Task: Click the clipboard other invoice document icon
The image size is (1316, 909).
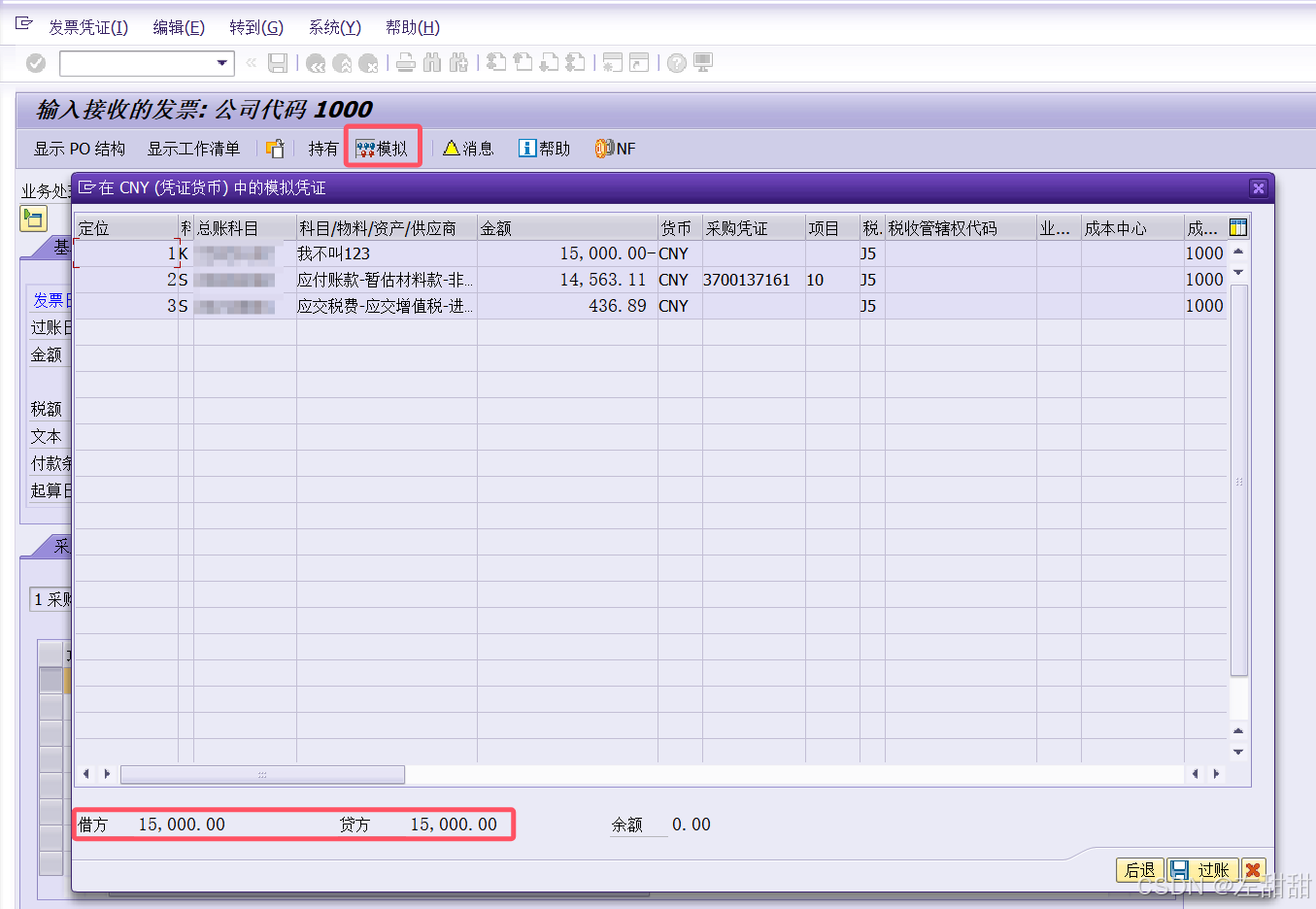Action: pyautogui.click(x=275, y=149)
